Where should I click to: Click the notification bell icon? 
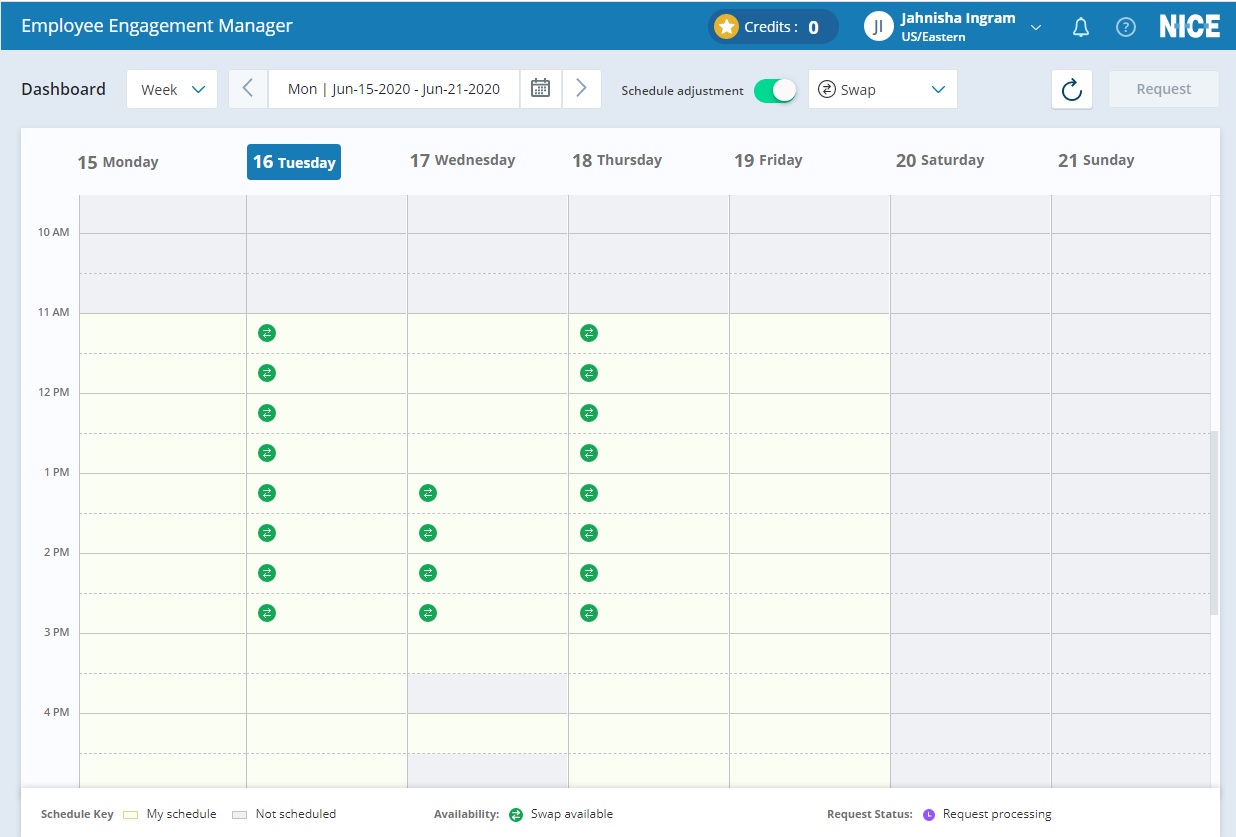click(1080, 28)
